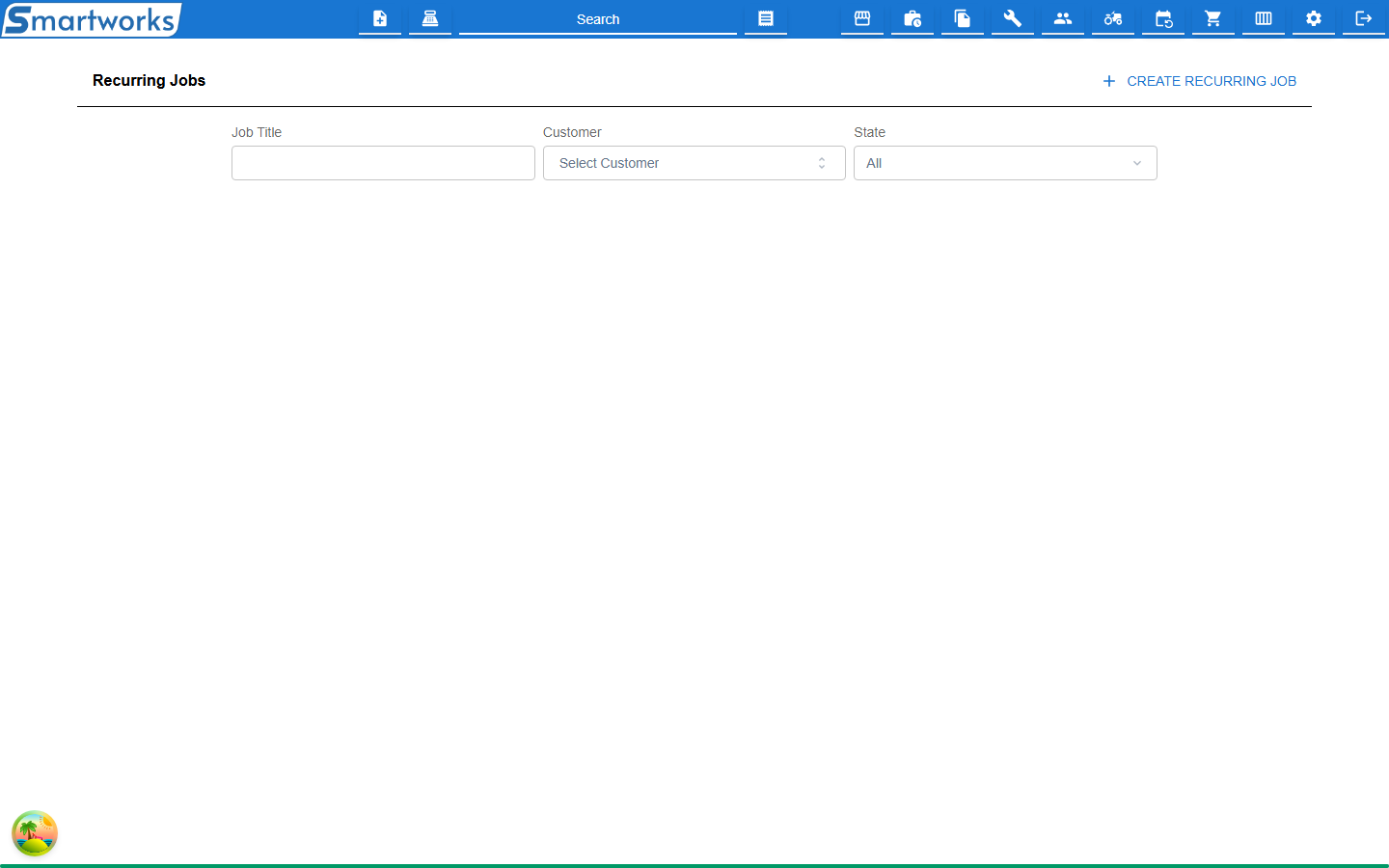This screenshot has width=1389, height=868.
Task: Open the recurring calendar icon
Action: [x=1163, y=18]
